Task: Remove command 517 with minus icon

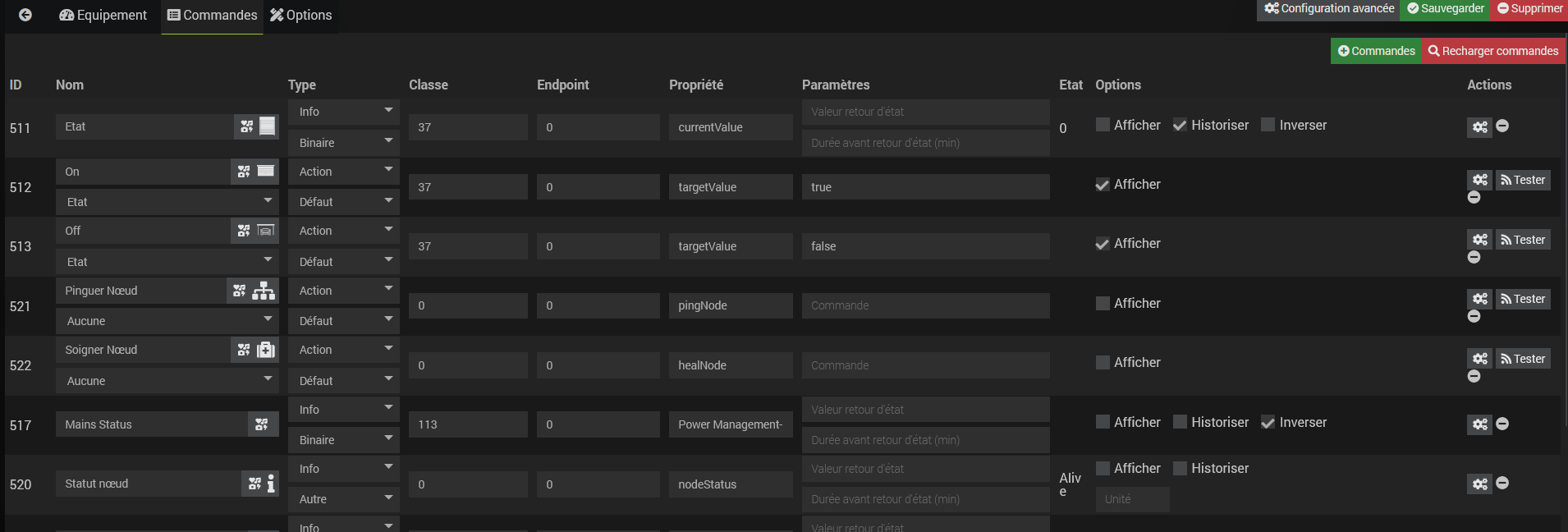Action: point(1502,424)
